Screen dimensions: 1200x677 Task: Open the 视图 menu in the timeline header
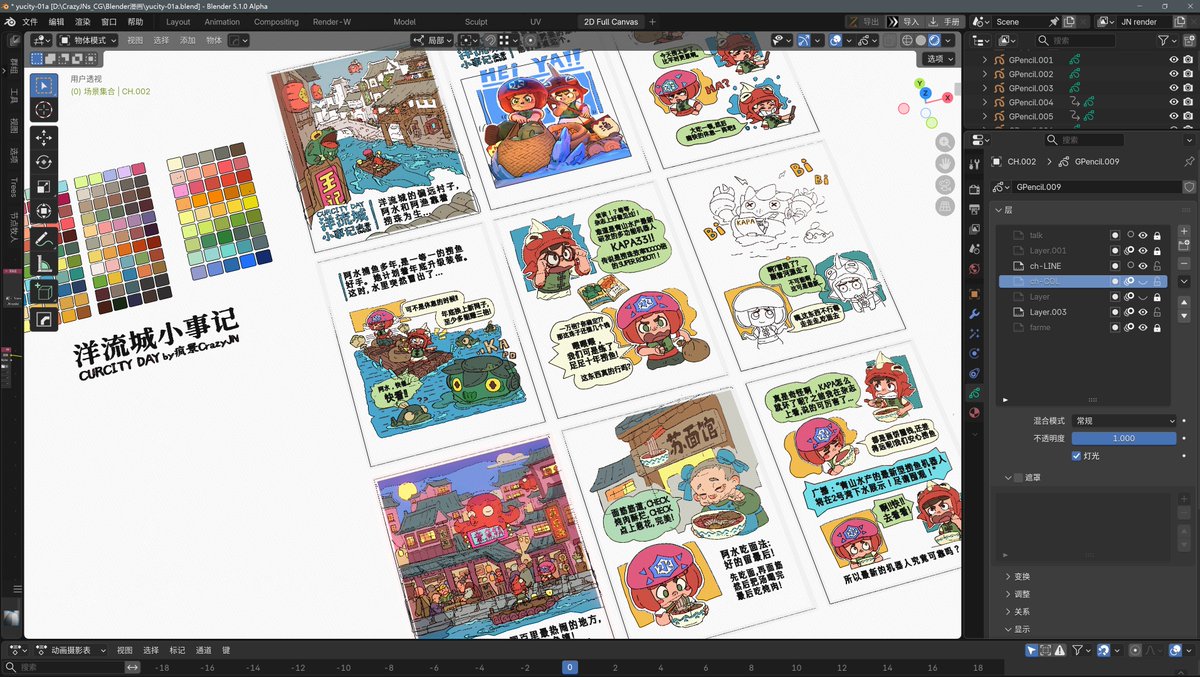pos(125,649)
